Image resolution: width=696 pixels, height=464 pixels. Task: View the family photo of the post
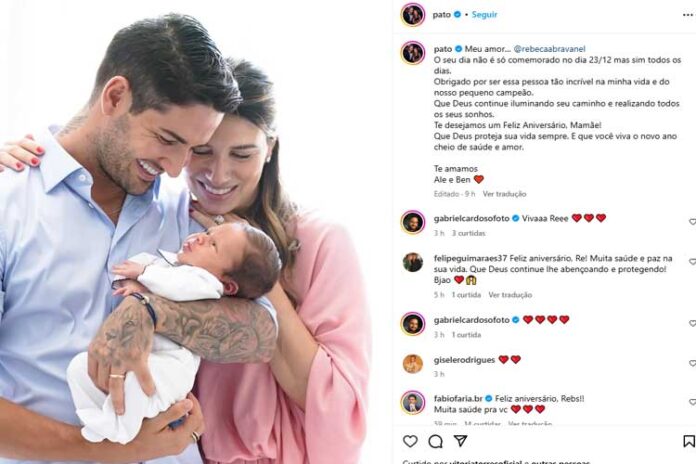click(186, 232)
